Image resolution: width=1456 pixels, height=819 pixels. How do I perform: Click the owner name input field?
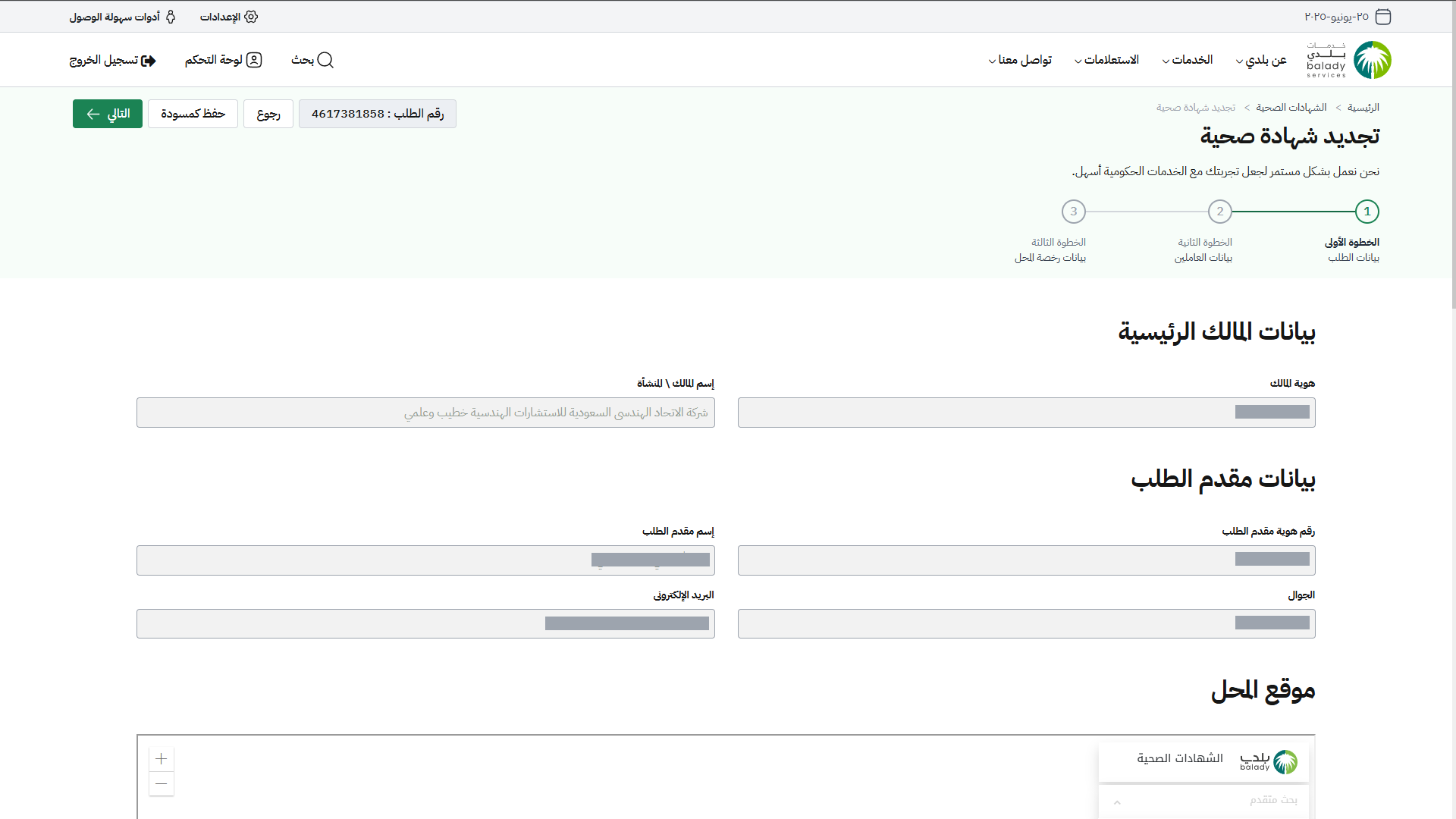pos(425,413)
